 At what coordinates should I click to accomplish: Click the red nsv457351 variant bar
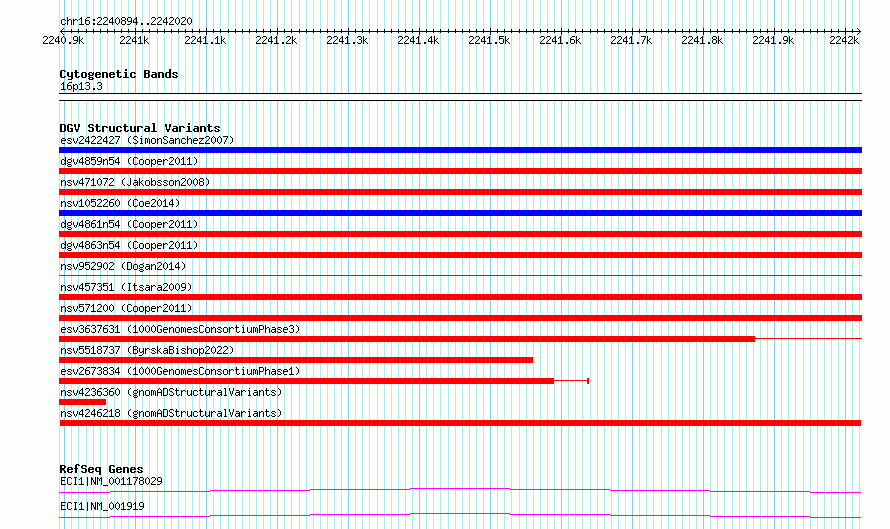[460, 297]
